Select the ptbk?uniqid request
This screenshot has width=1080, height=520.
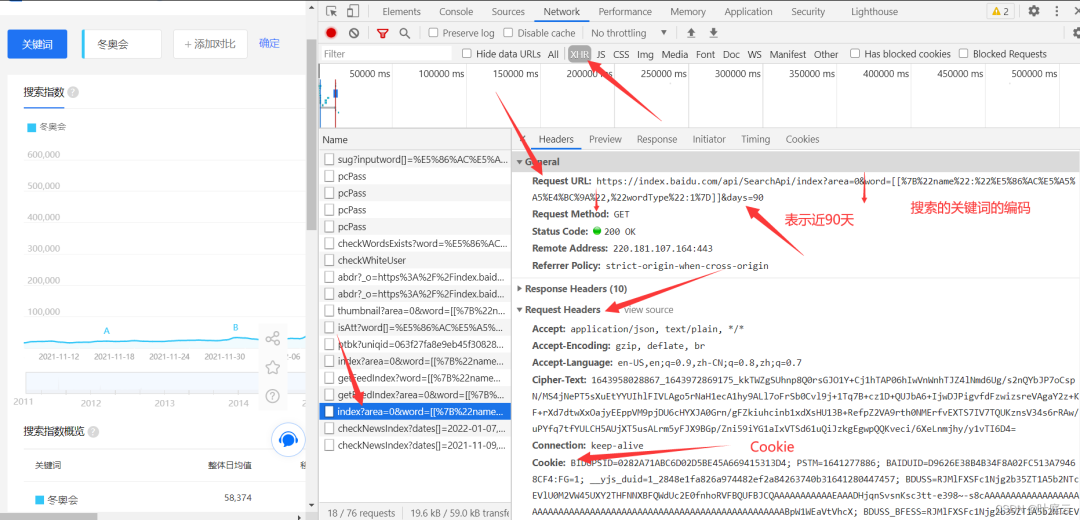coord(415,344)
